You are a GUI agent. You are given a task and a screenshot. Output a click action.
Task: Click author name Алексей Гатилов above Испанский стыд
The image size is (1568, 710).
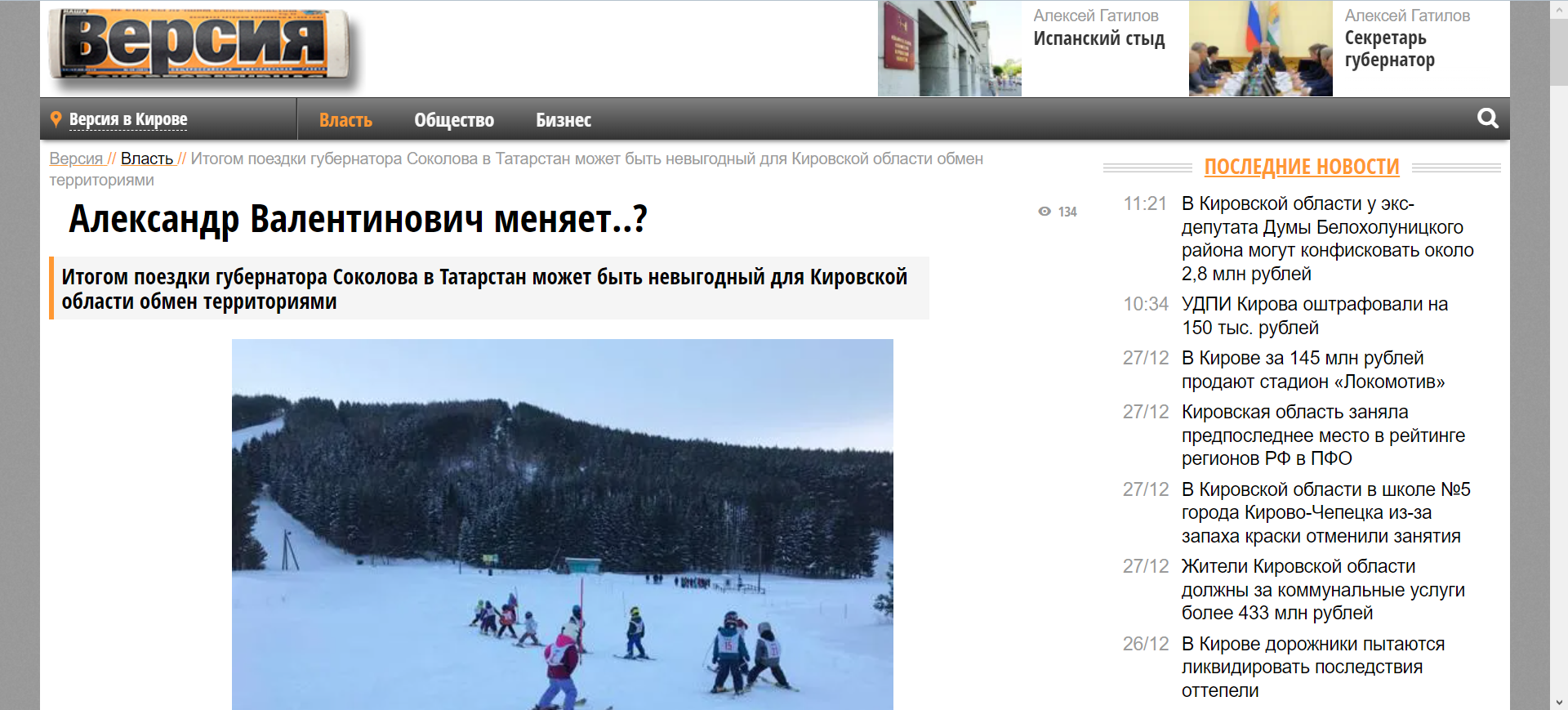tap(1096, 16)
